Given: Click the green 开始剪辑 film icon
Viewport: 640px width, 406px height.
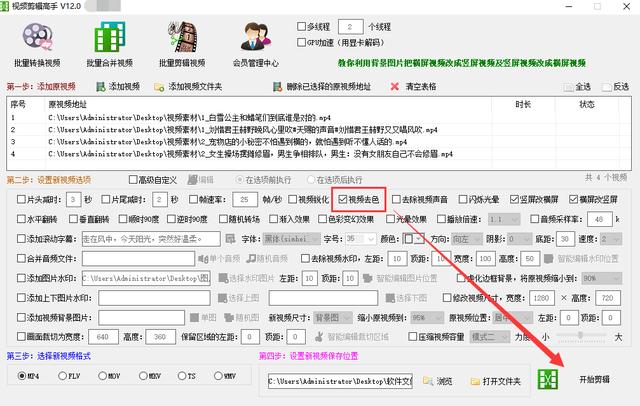Looking at the screenshot, I should coord(548,379).
